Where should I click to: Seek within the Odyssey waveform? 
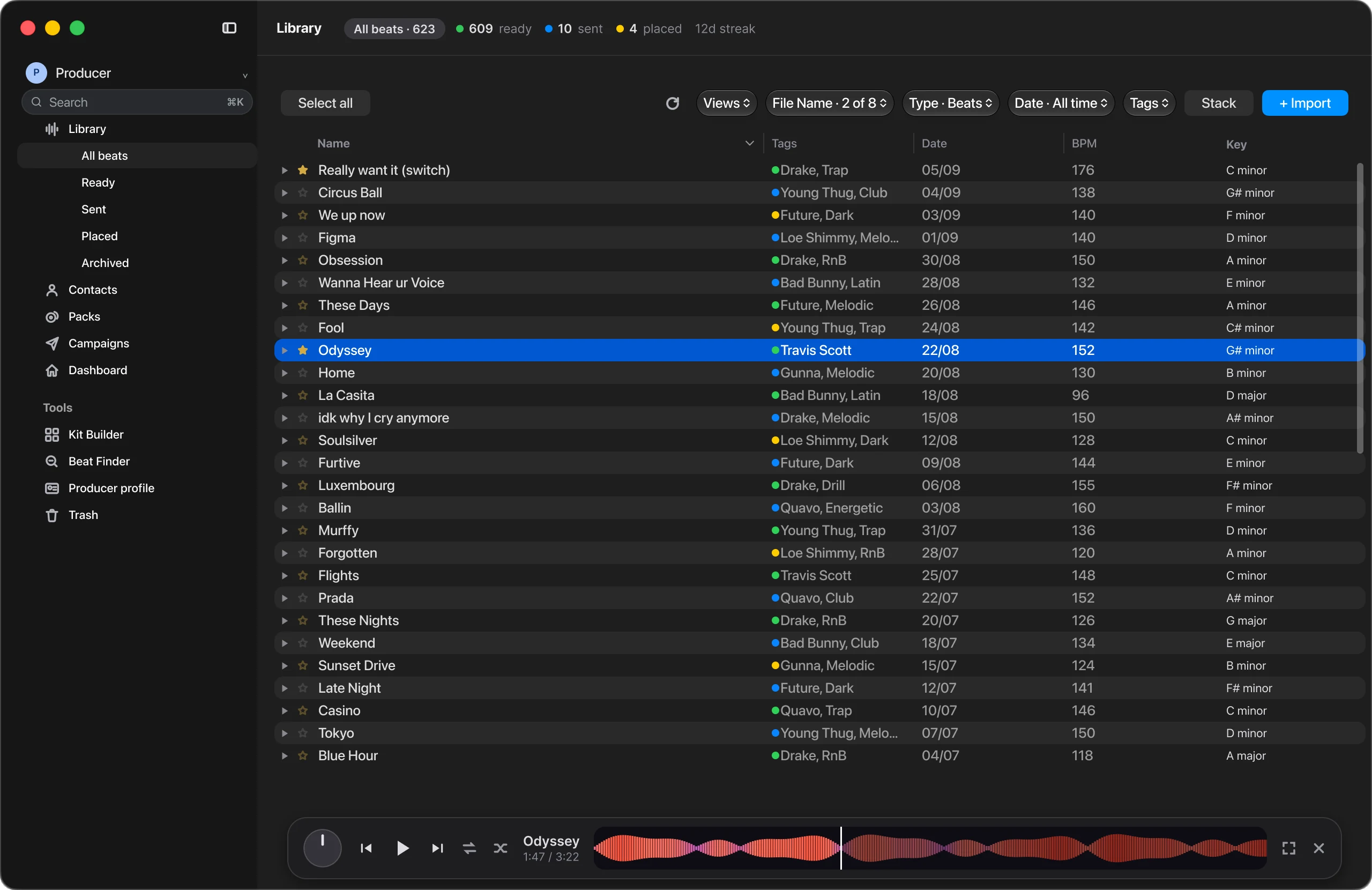click(930, 848)
